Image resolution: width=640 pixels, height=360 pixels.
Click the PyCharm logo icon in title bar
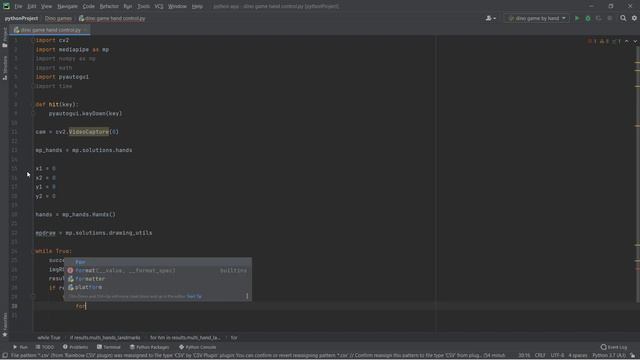pos(6,6)
